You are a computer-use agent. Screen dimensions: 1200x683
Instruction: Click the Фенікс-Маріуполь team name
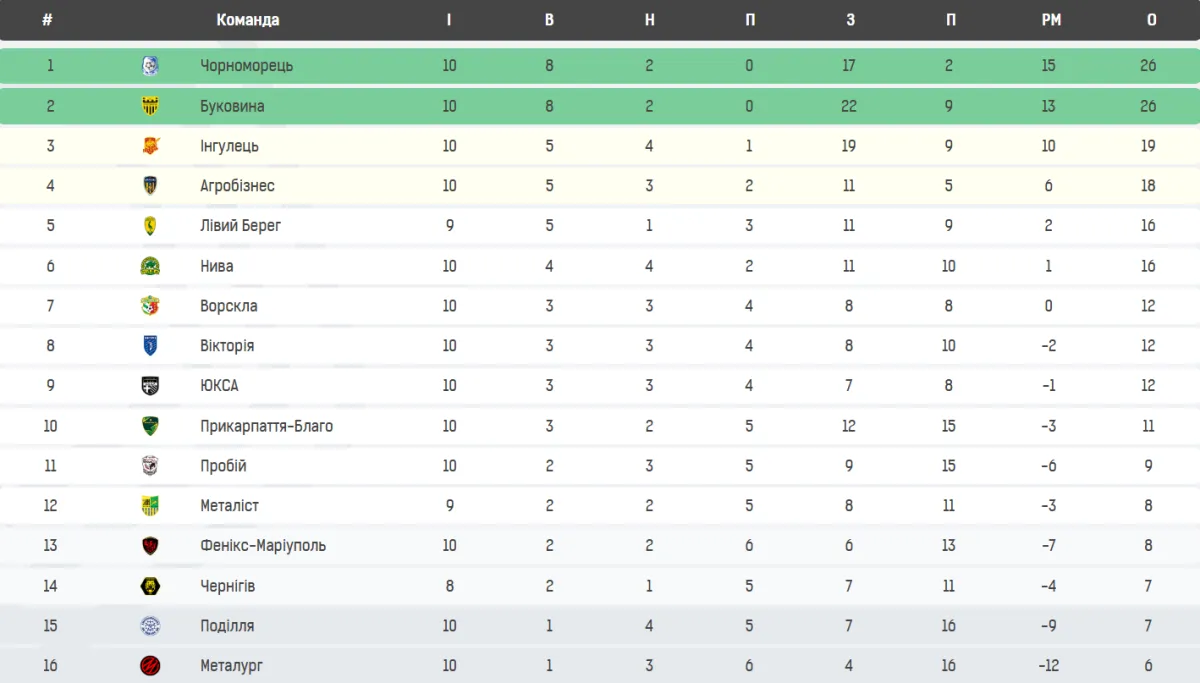(x=262, y=546)
